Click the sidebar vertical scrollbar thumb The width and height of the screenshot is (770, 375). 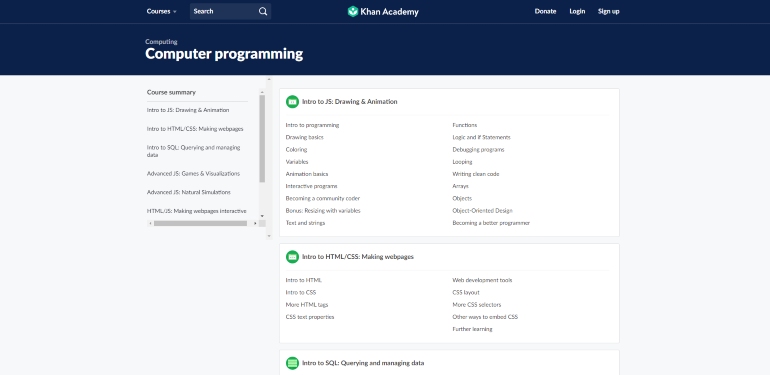(x=262, y=138)
